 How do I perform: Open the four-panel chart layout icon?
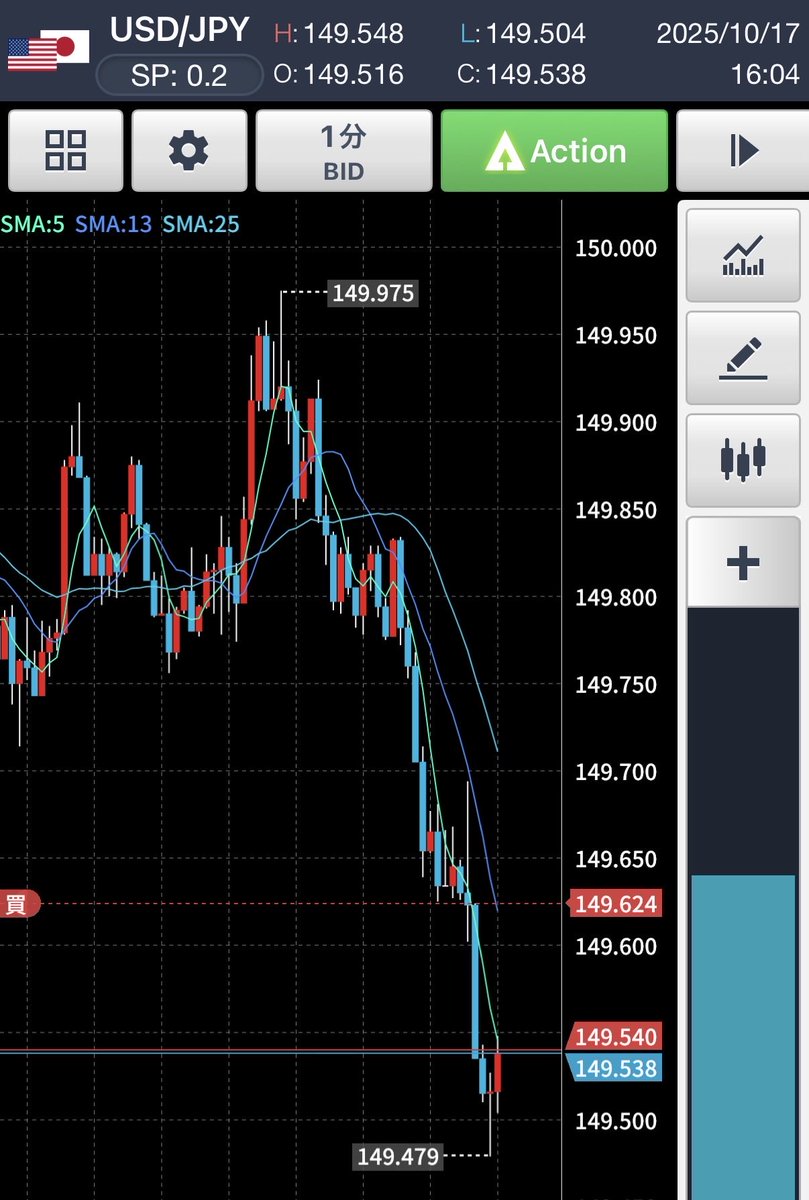[x=66, y=151]
